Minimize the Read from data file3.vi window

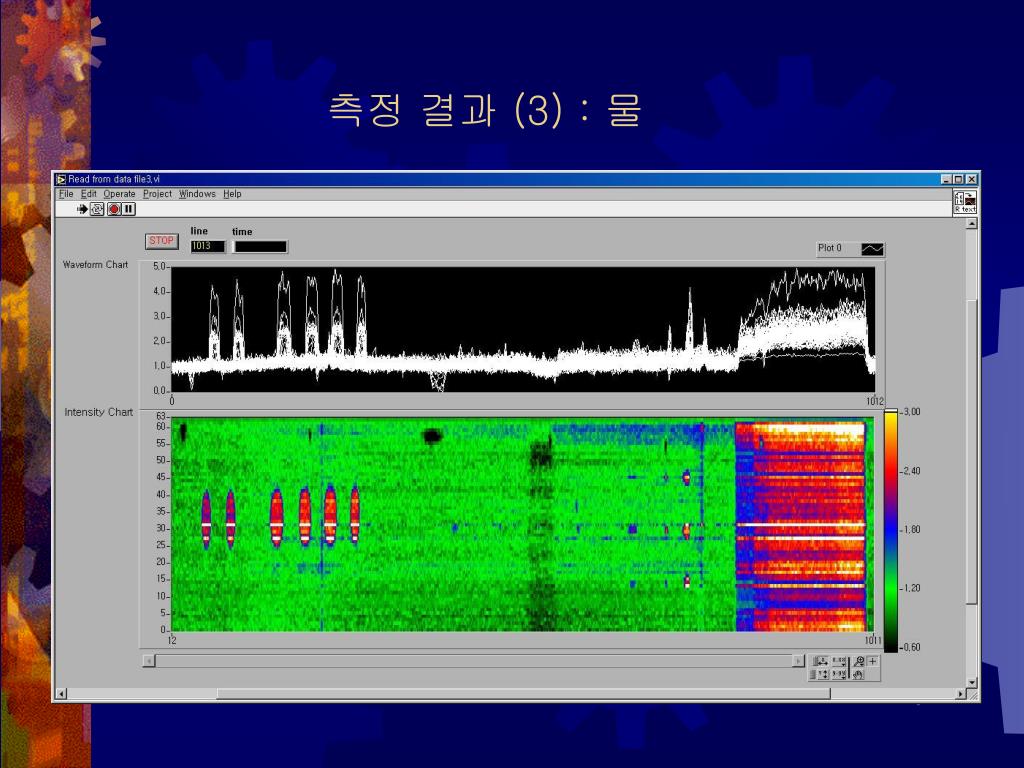(946, 179)
